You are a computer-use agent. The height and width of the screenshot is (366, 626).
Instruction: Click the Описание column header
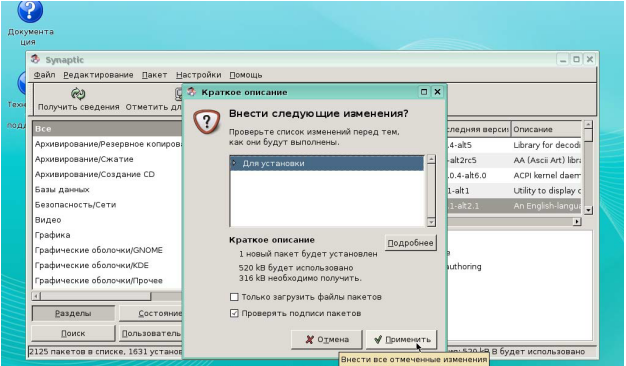coord(546,129)
